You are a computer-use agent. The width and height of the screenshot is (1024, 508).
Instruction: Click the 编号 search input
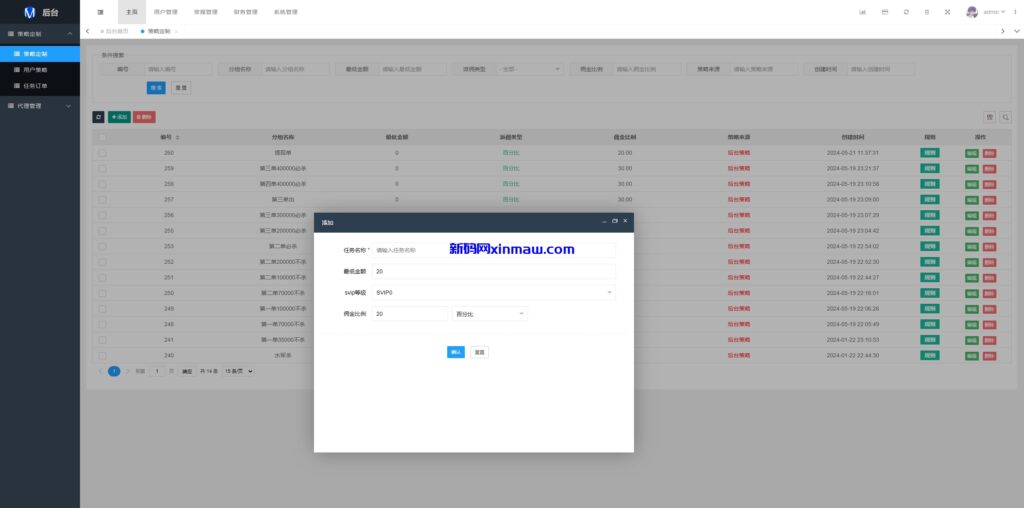point(178,69)
